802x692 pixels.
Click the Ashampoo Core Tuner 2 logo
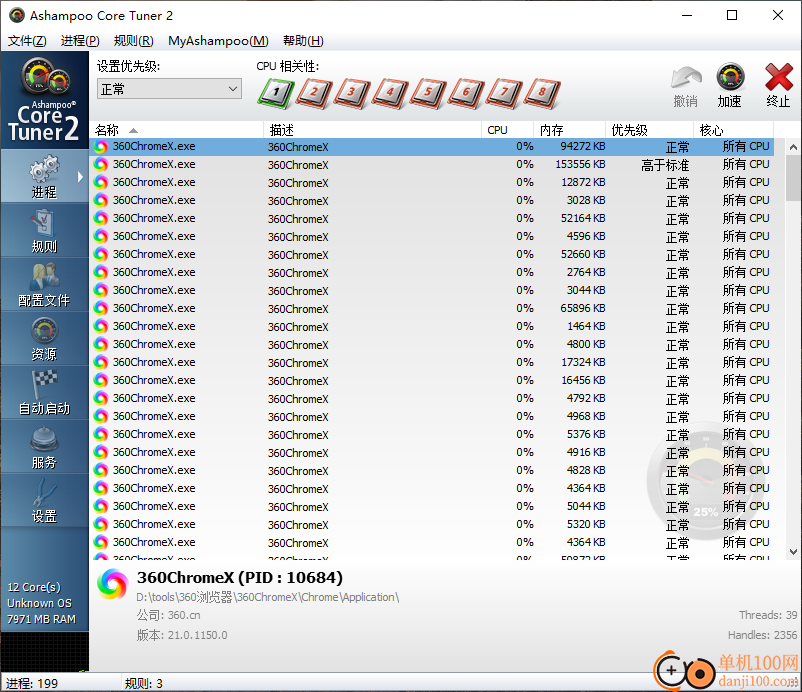pyautogui.click(x=44, y=100)
